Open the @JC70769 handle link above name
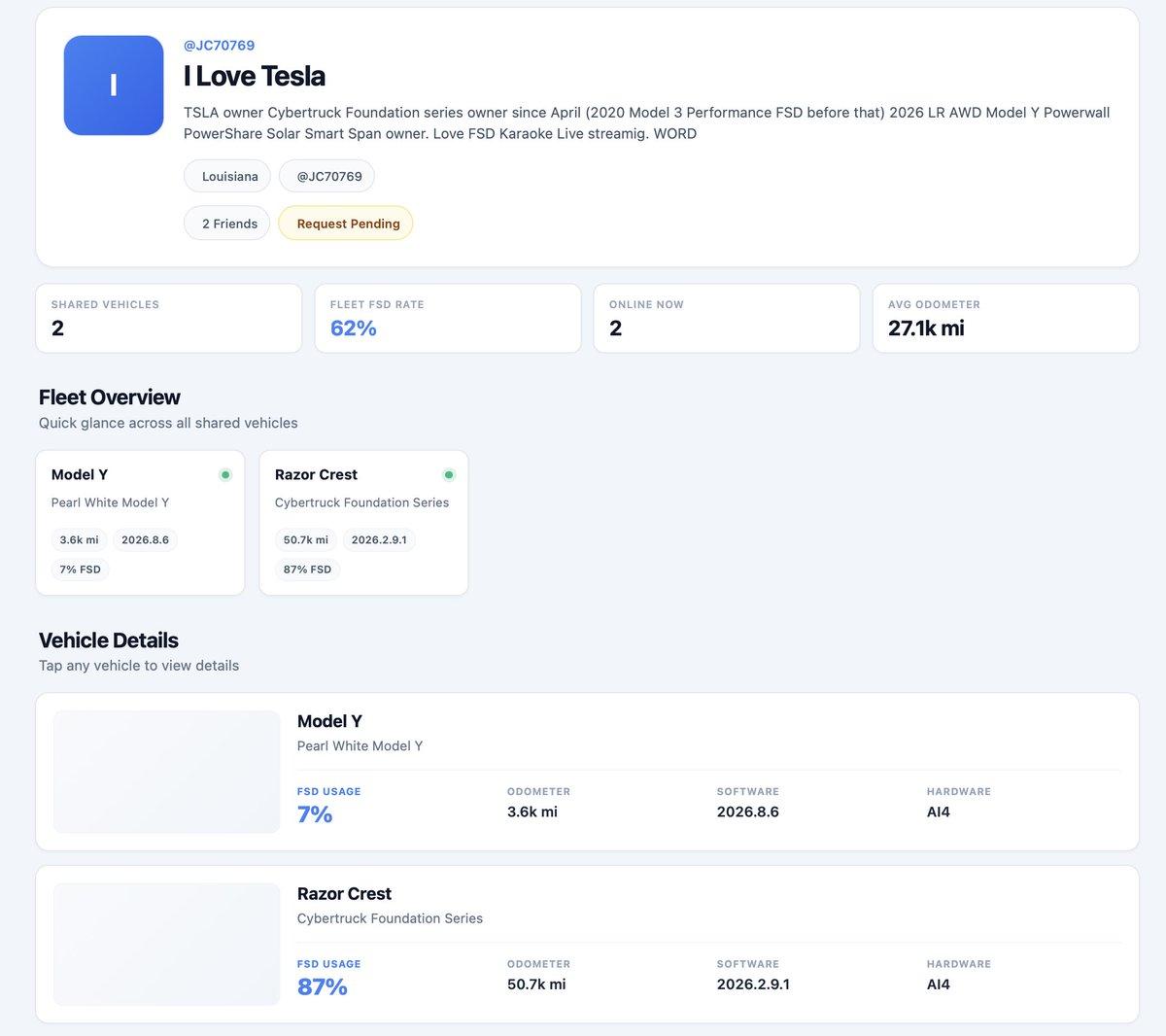Image resolution: width=1166 pixels, height=1036 pixels. (219, 46)
